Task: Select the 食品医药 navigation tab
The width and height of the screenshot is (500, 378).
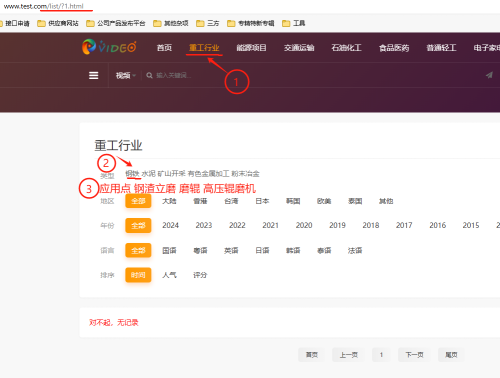Action: coord(394,48)
